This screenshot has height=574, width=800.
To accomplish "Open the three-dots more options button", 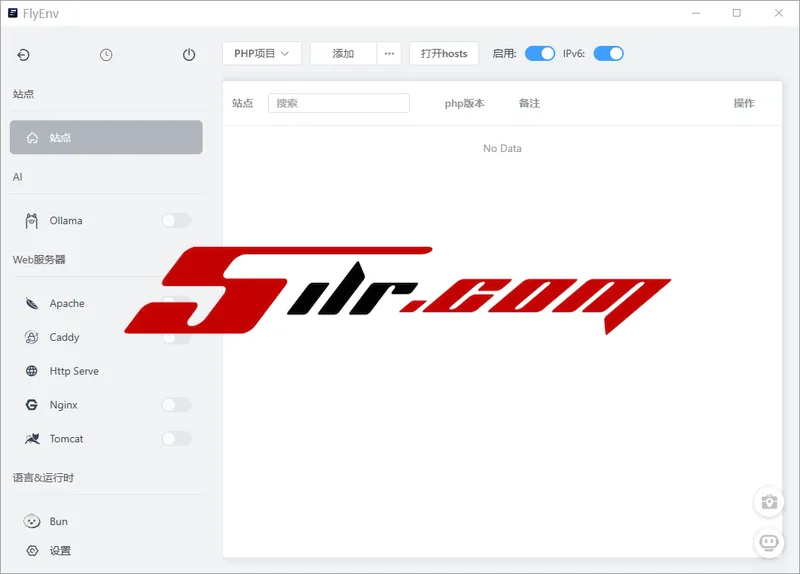I will [389, 54].
